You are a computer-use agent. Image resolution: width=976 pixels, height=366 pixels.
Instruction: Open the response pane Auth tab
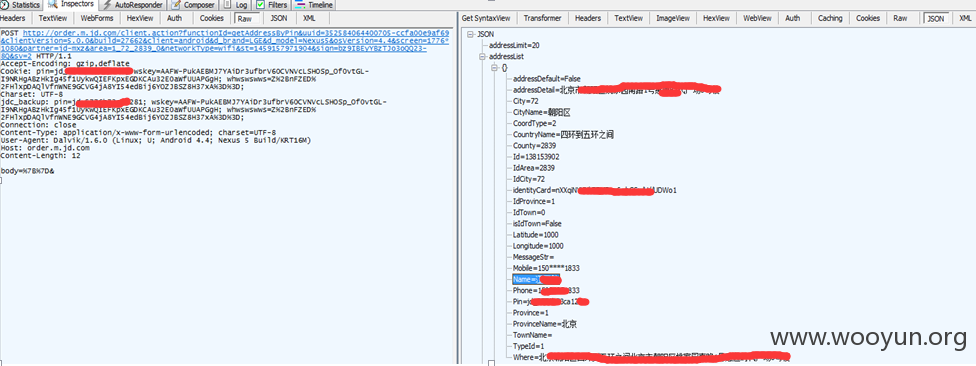(x=792, y=18)
